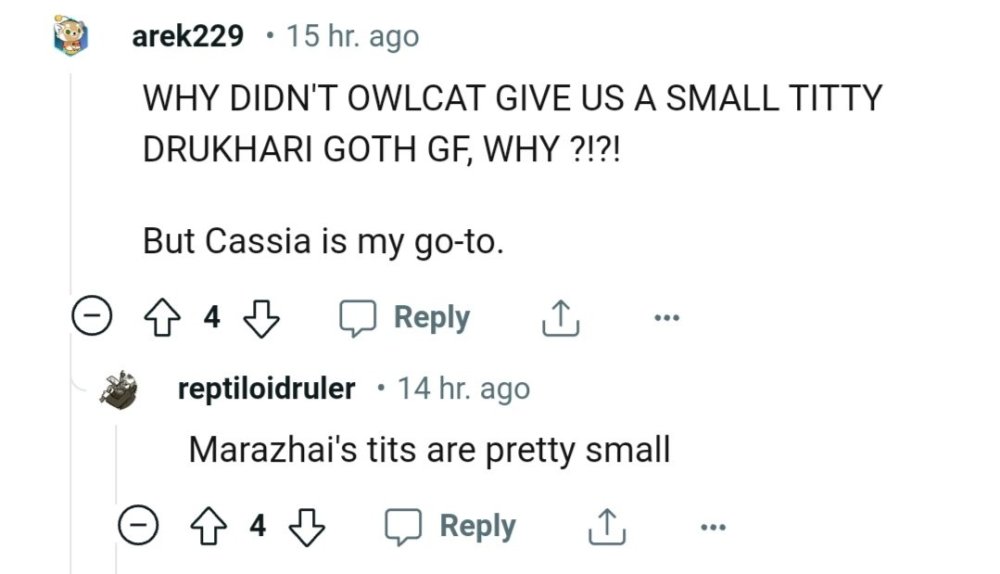Downvote reptiloidruler's reply
This screenshot has height=574, width=1000.
pyautogui.click(x=306, y=526)
